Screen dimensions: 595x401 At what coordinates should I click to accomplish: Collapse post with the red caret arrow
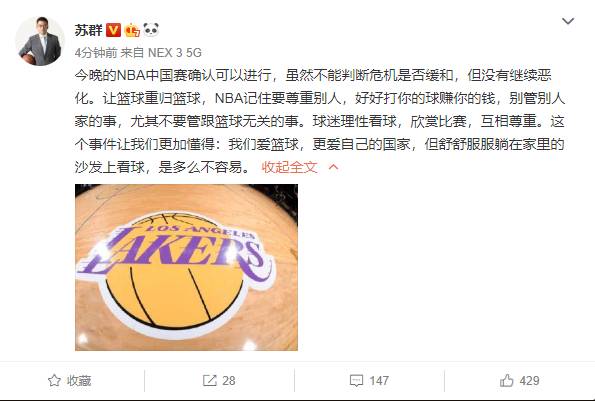[334, 167]
